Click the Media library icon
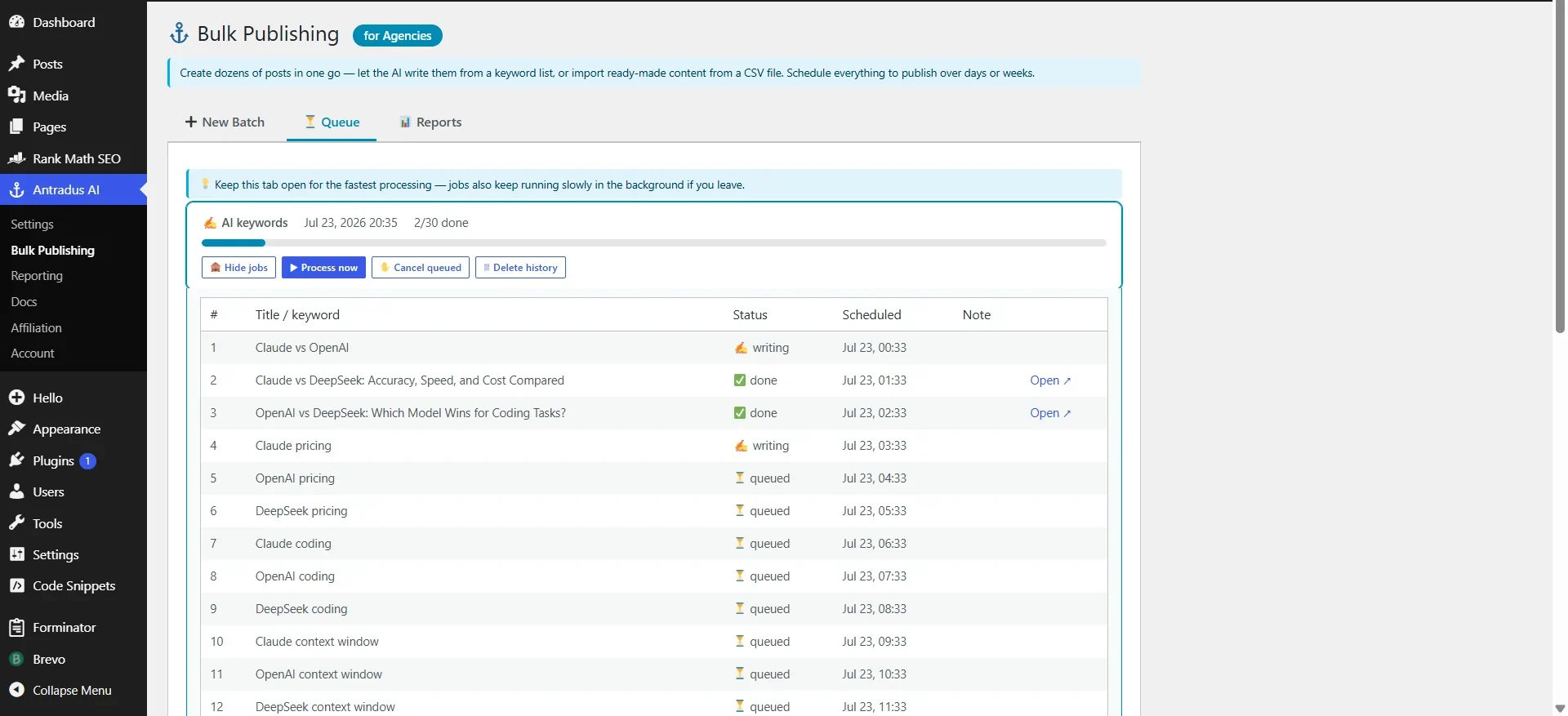This screenshot has width=1568, height=716. (16, 96)
